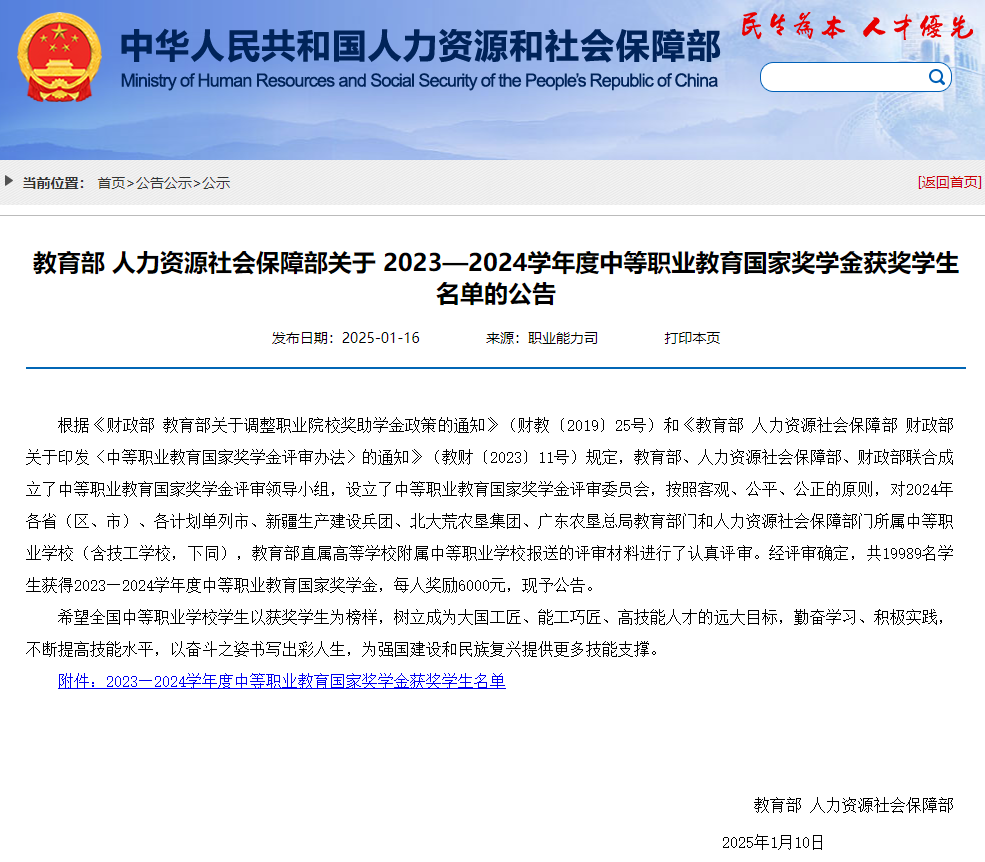Click the ministry Chinese name banner
The image size is (985, 862).
pos(418,45)
